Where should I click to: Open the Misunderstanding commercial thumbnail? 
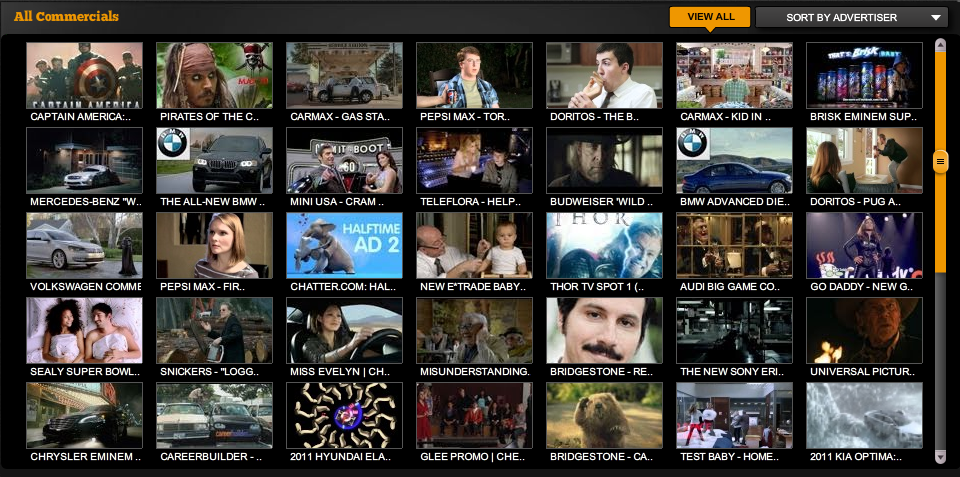tap(474, 331)
